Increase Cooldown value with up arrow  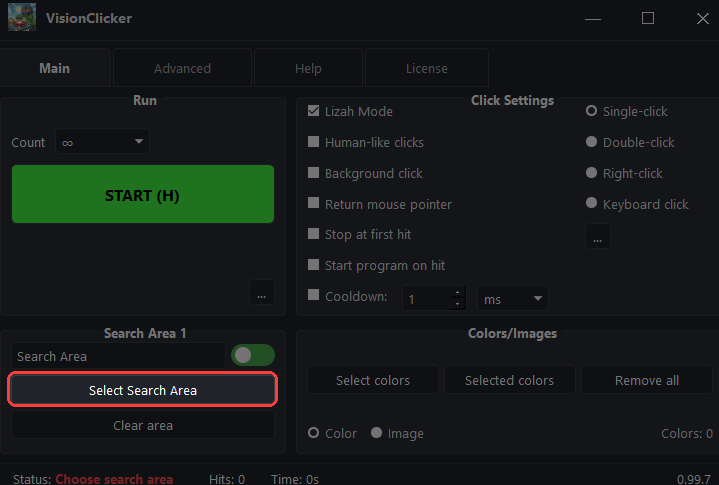click(458, 292)
